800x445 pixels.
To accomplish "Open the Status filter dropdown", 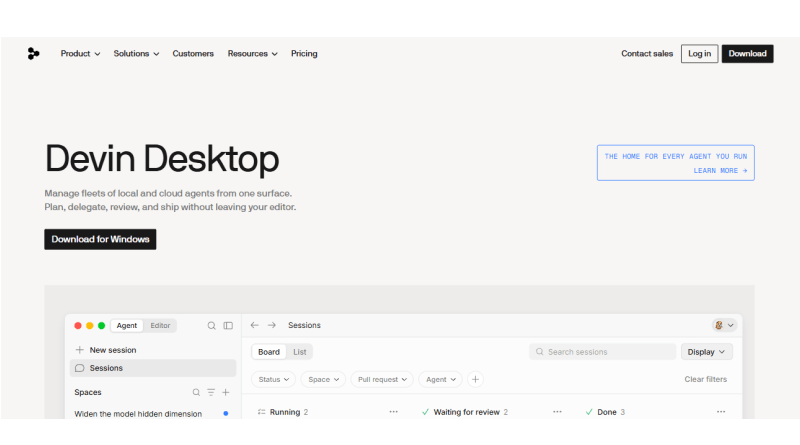I will (x=273, y=379).
